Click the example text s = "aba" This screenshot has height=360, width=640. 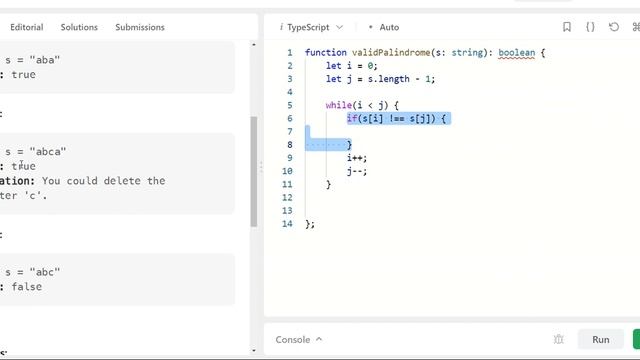pos(33,60)
